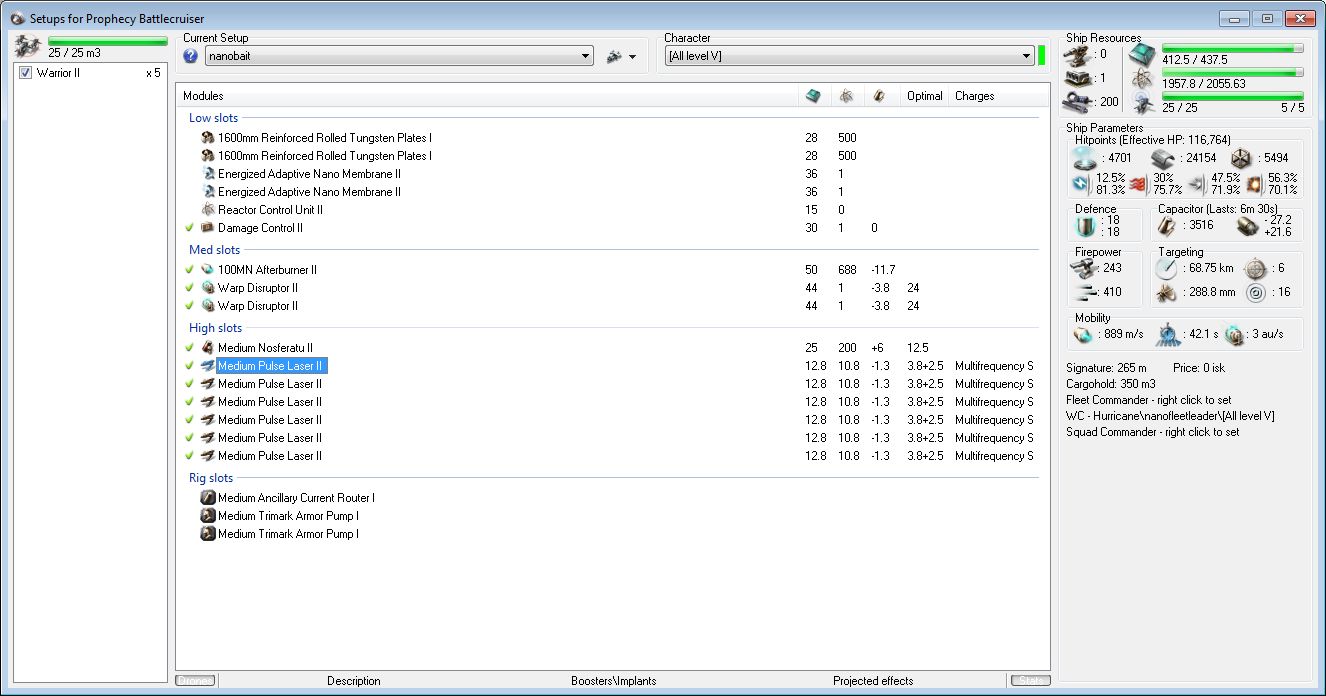
Task: Click the Stats button at bottom right
Action: click(x=1029, y=681)
